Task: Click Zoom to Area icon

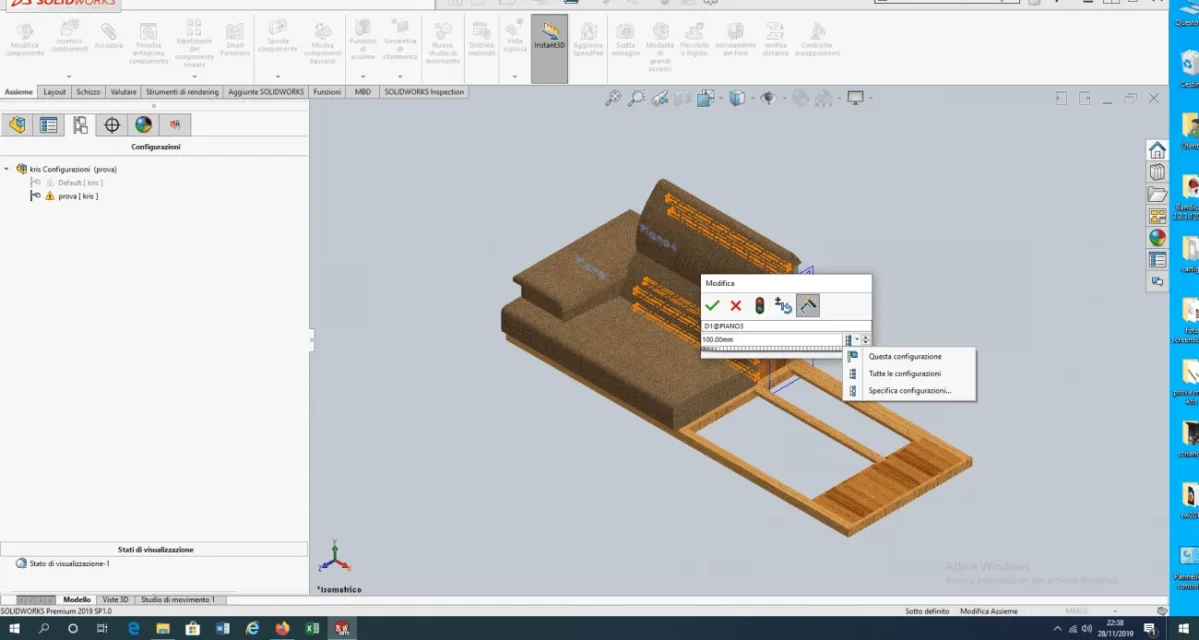Action: (635, 98)
